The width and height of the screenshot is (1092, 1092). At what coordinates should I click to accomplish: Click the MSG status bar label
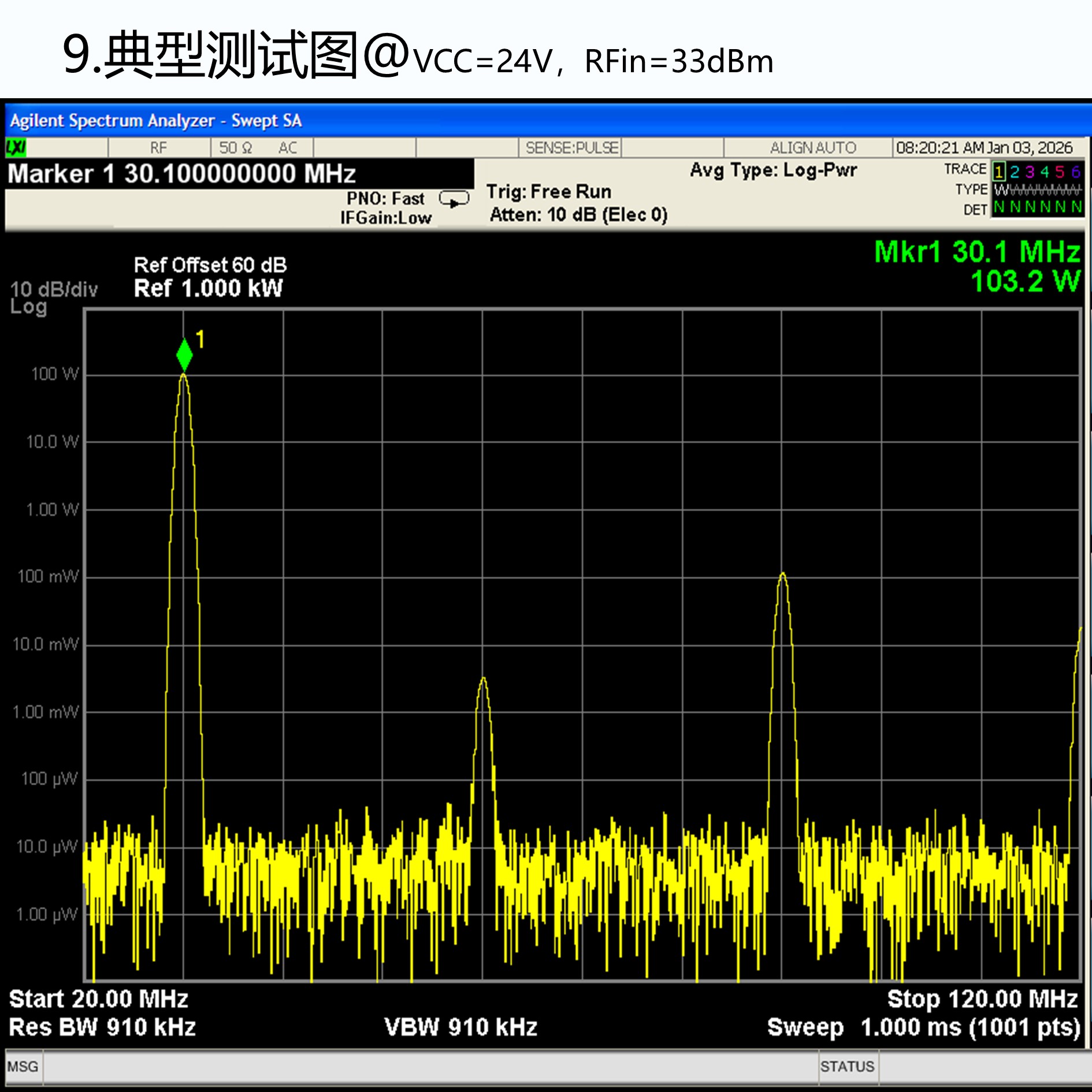point(23,1067)
